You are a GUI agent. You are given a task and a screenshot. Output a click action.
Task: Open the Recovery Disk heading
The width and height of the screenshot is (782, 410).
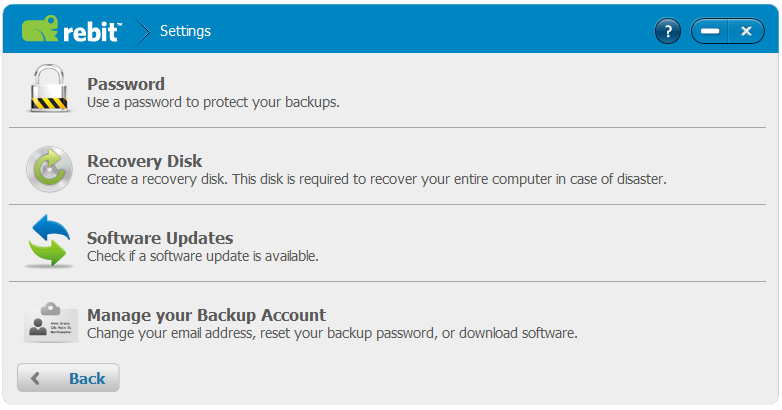point(145,161)
